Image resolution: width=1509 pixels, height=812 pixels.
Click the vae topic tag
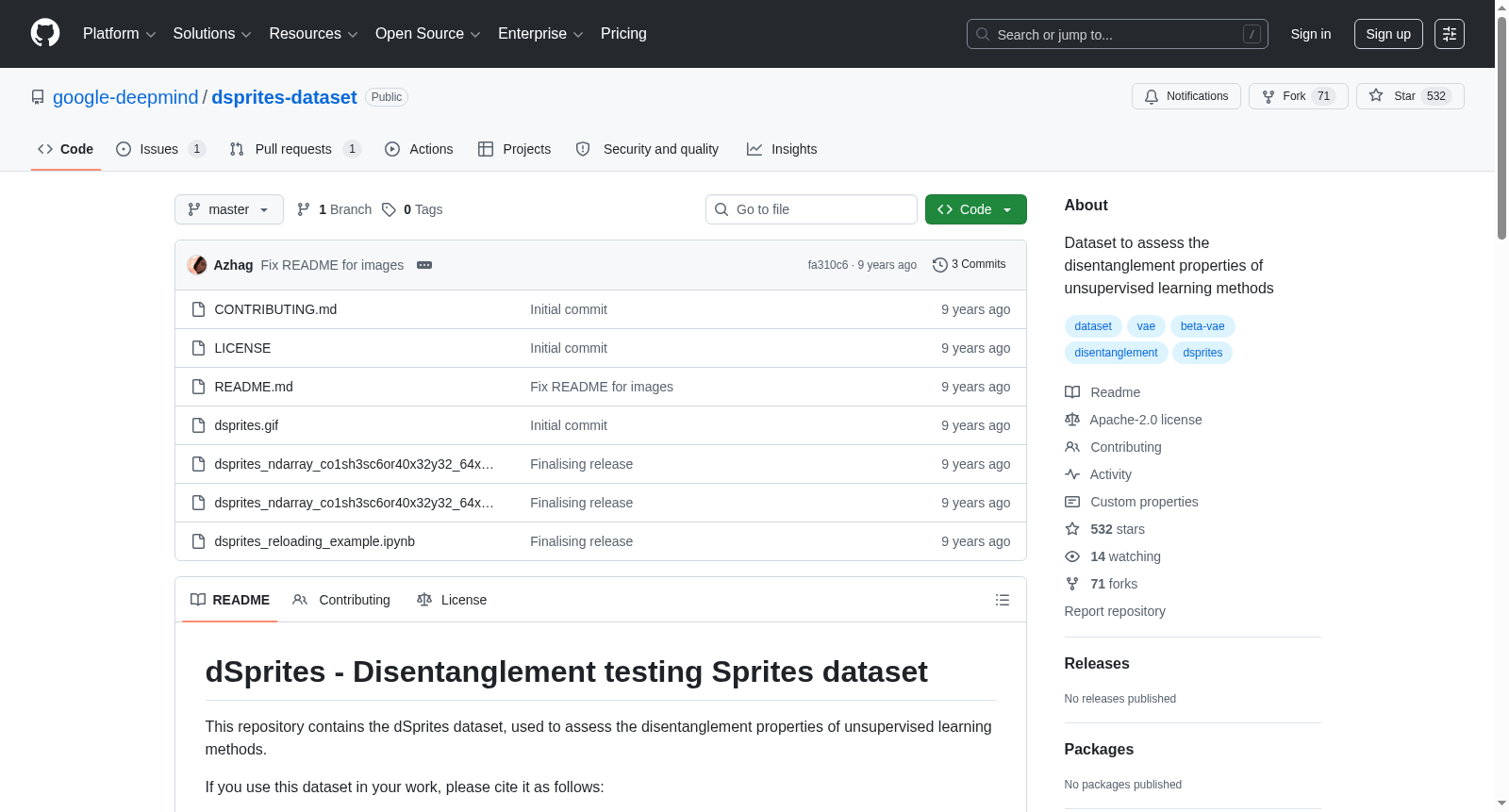coord(1146,326)
